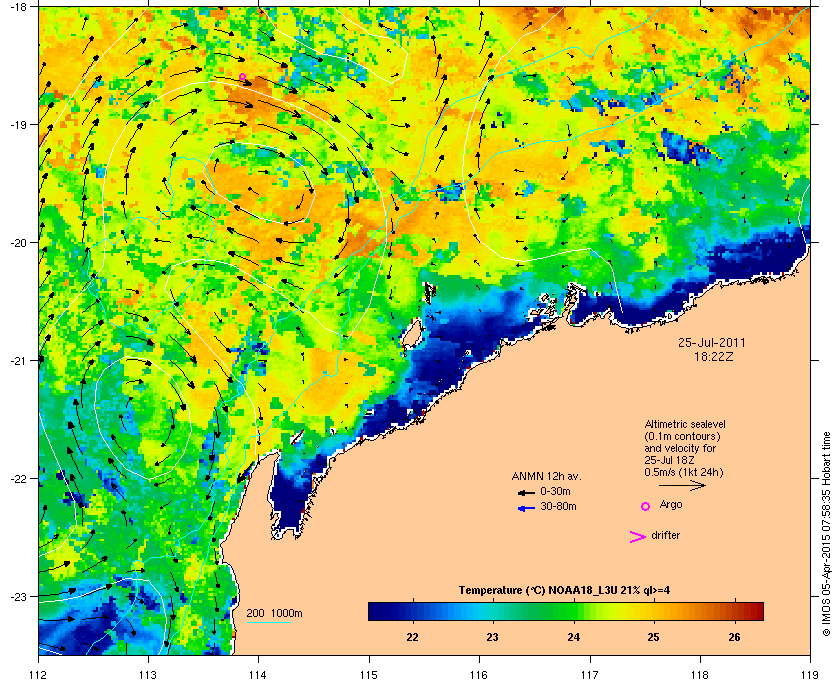Image resolution: width=840 pixels, height=680 pixels.
Task: Click the dark red end of the colorbar
Action: tap(756, 611)
